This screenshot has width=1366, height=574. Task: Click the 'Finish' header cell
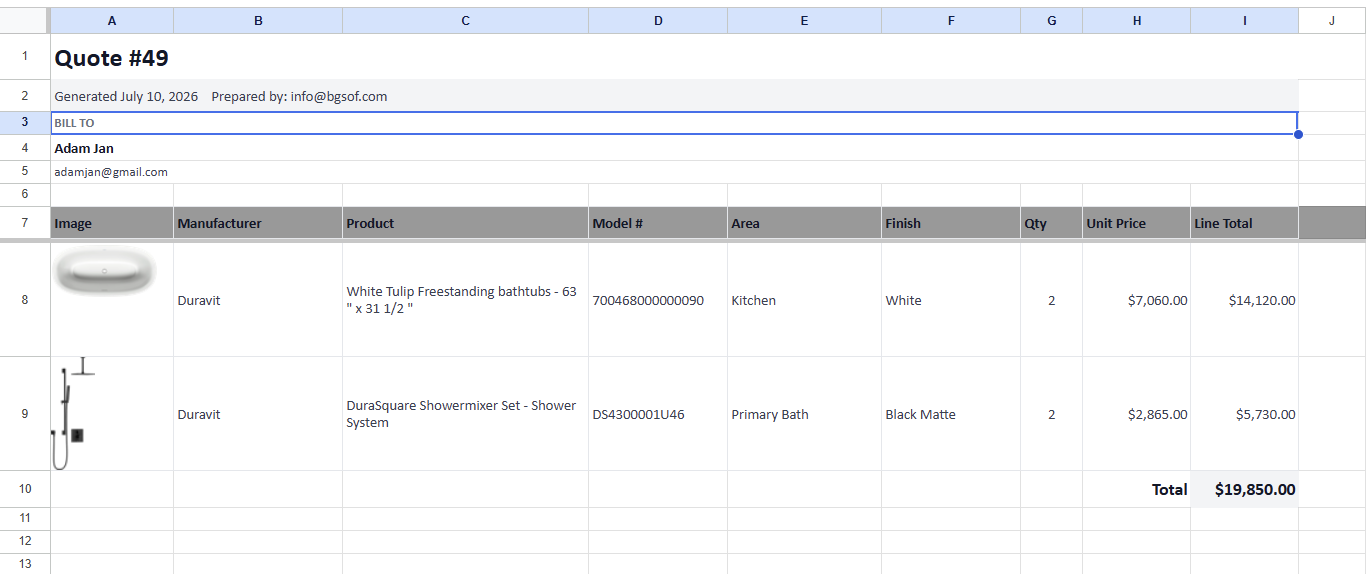click(x=951, y=223)
